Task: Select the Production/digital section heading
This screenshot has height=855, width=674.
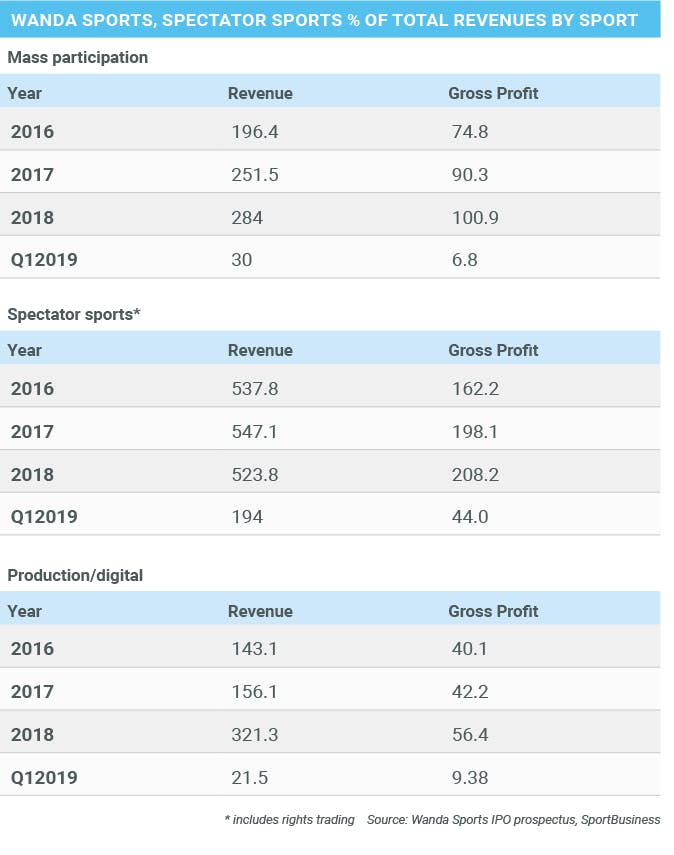Action: 75,576
